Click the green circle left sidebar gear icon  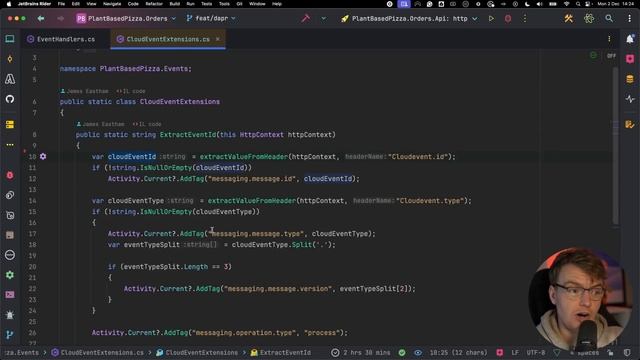point(10,275)
